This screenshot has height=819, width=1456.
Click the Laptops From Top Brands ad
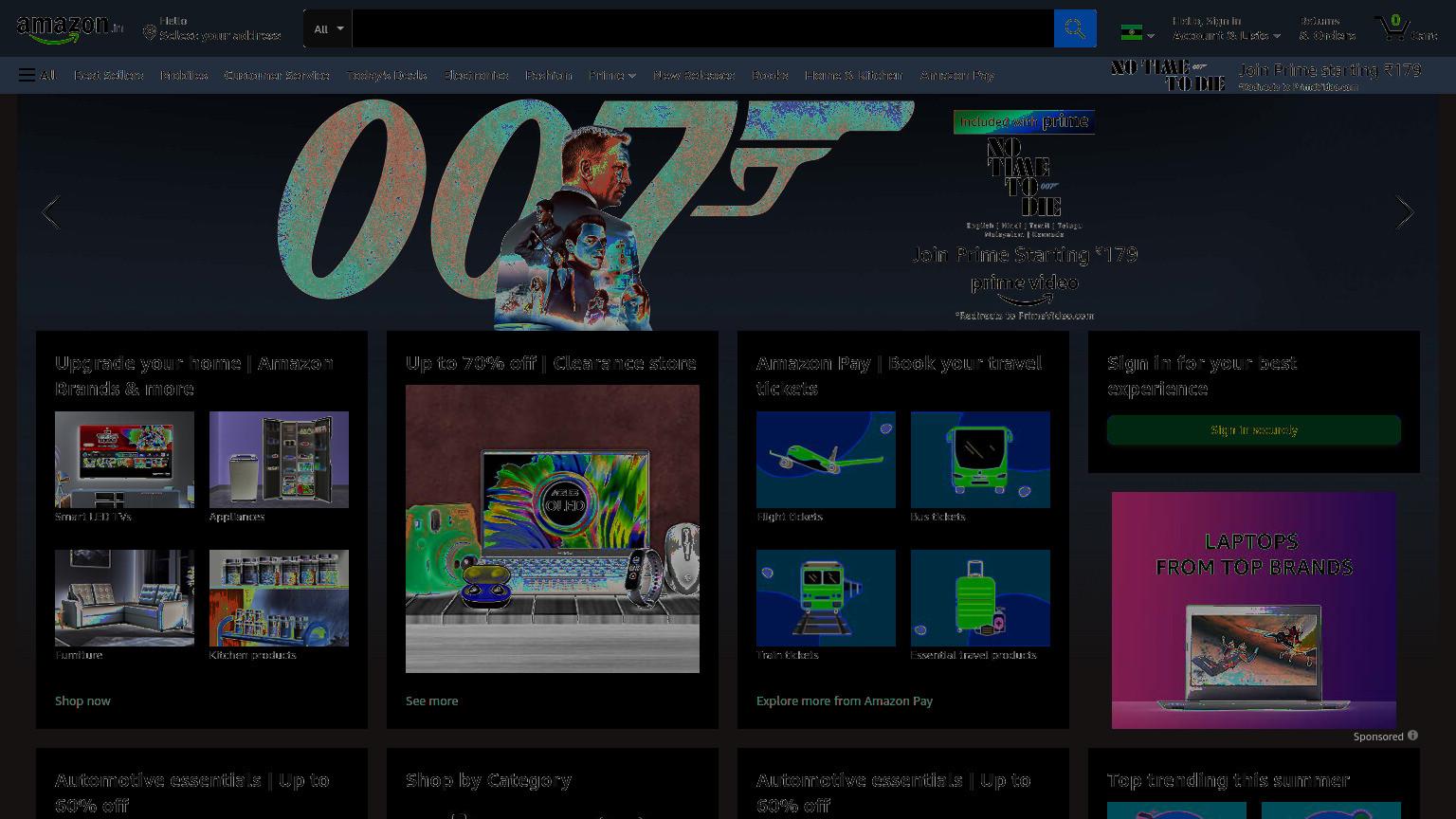point(1254,610)
